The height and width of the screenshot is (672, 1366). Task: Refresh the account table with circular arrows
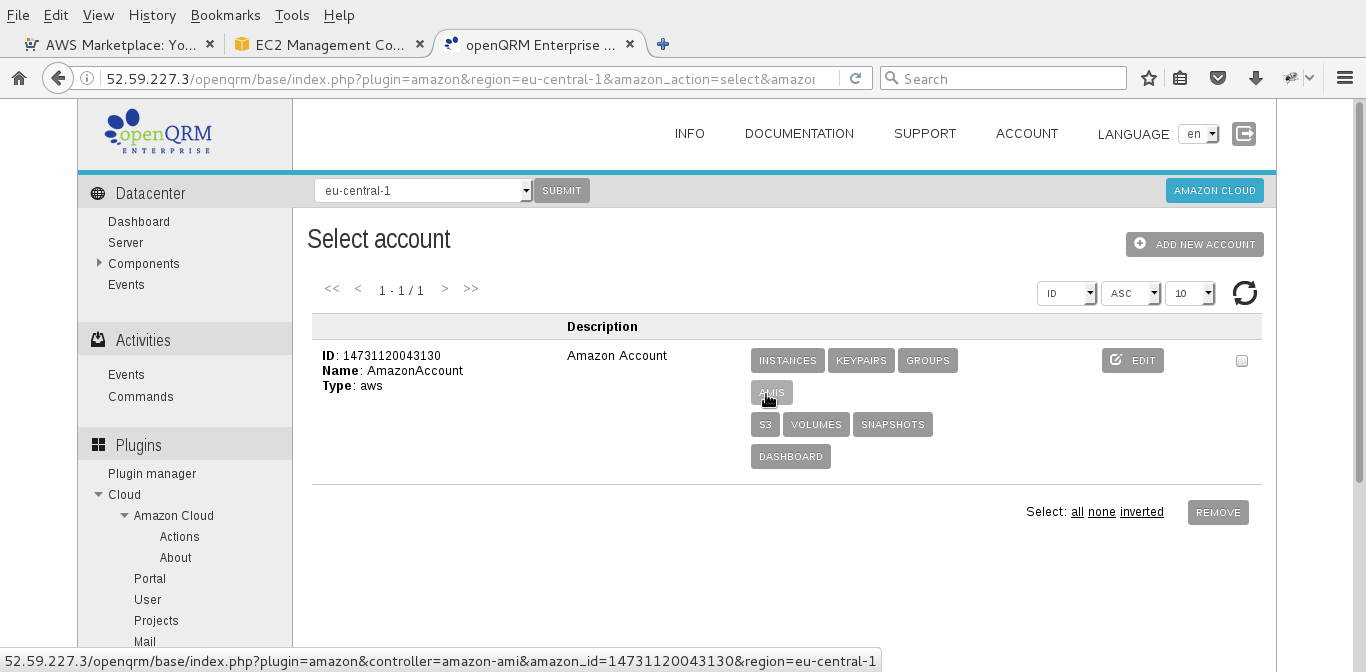coord(1245,293)
